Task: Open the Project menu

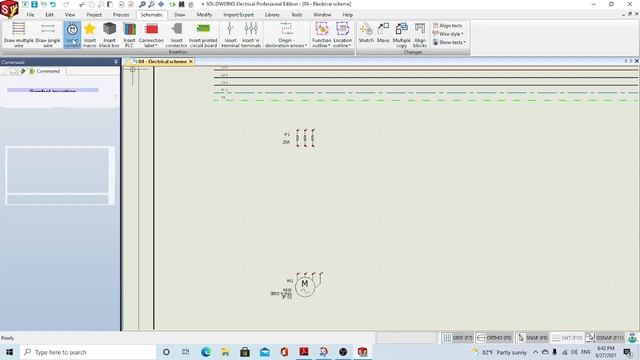Action: pos(94,15)
